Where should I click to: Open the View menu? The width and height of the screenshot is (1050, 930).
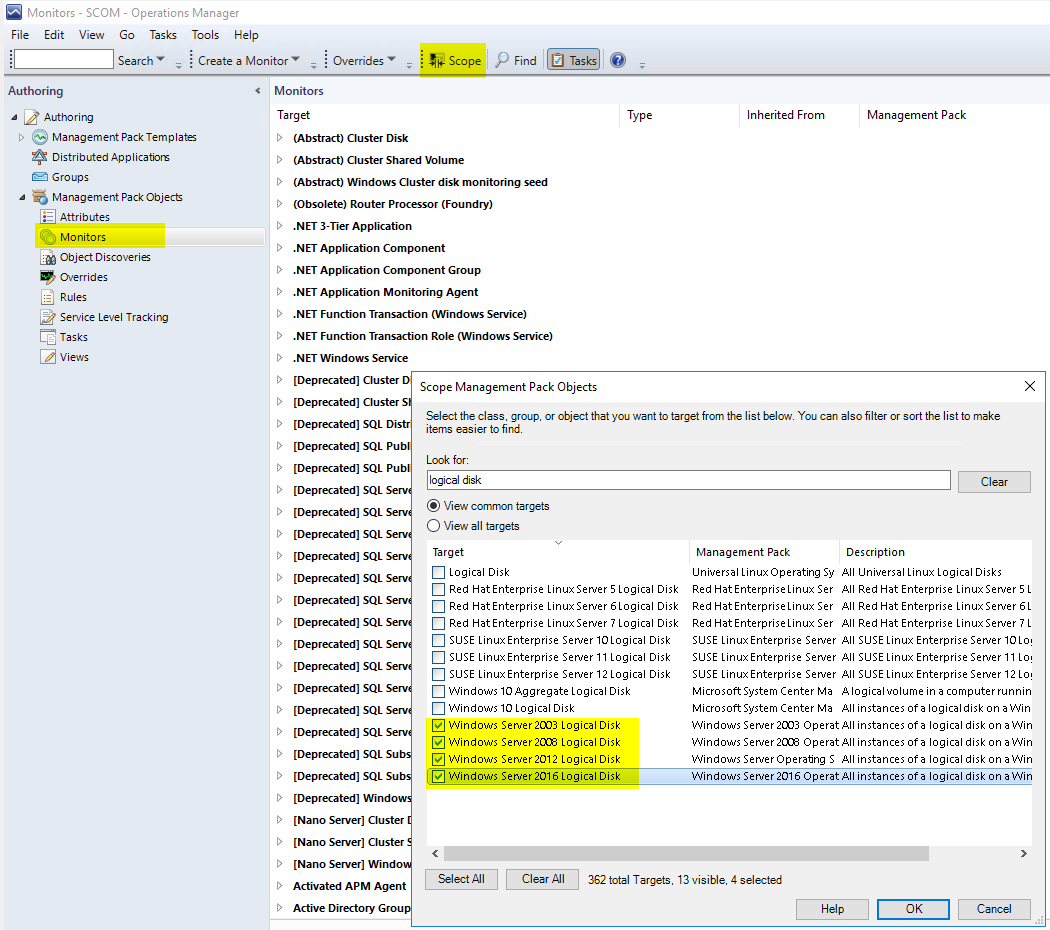92,35
